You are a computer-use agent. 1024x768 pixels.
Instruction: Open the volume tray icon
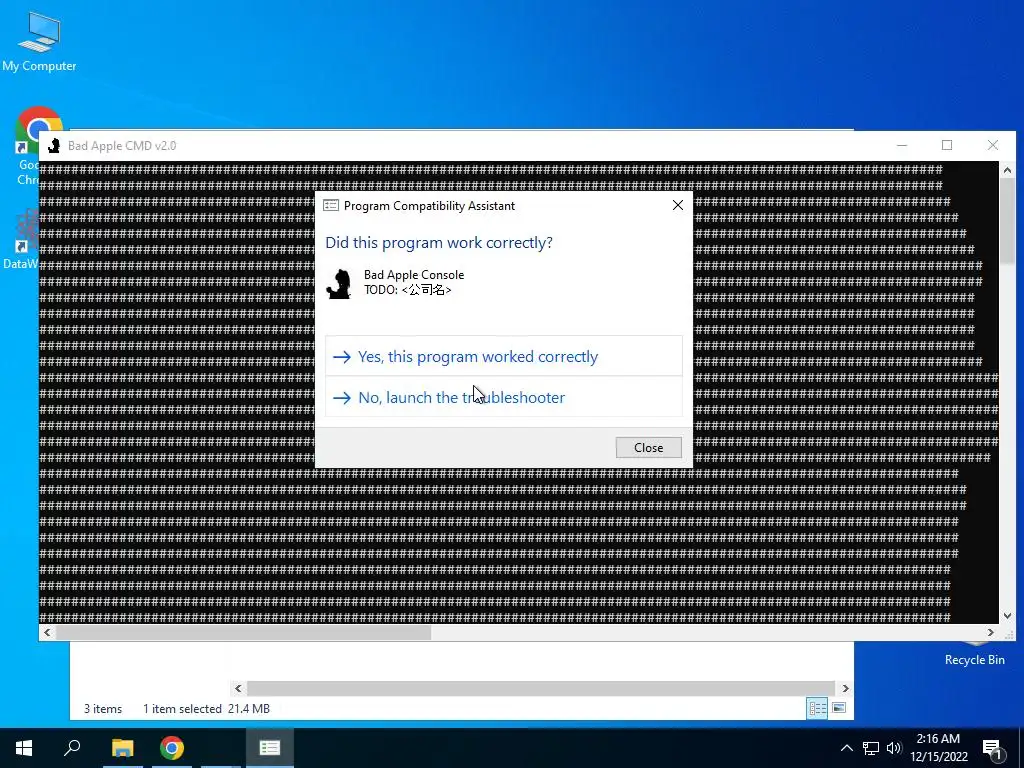(894, 748)
